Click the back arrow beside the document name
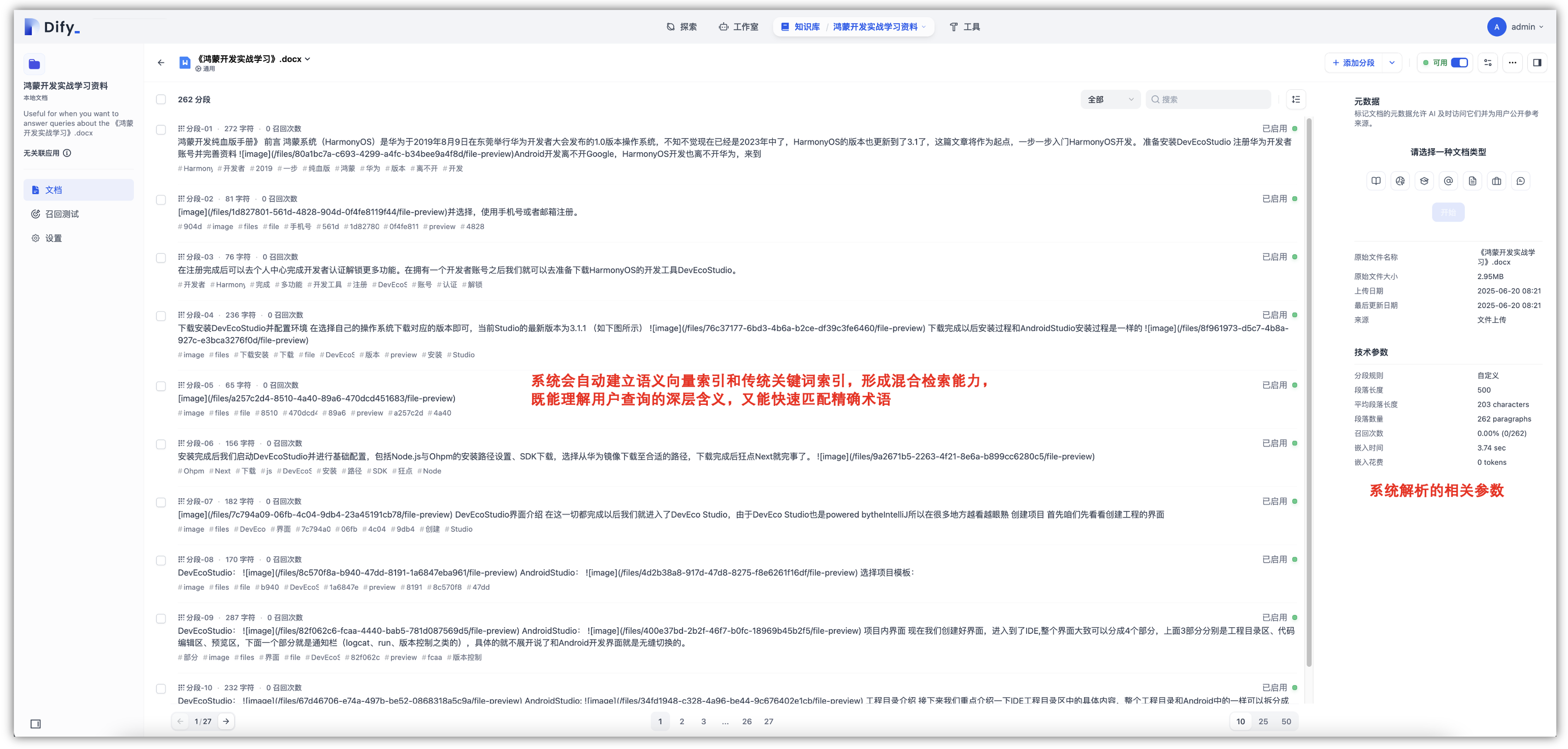1568x749 pixels. coord(160,62)
